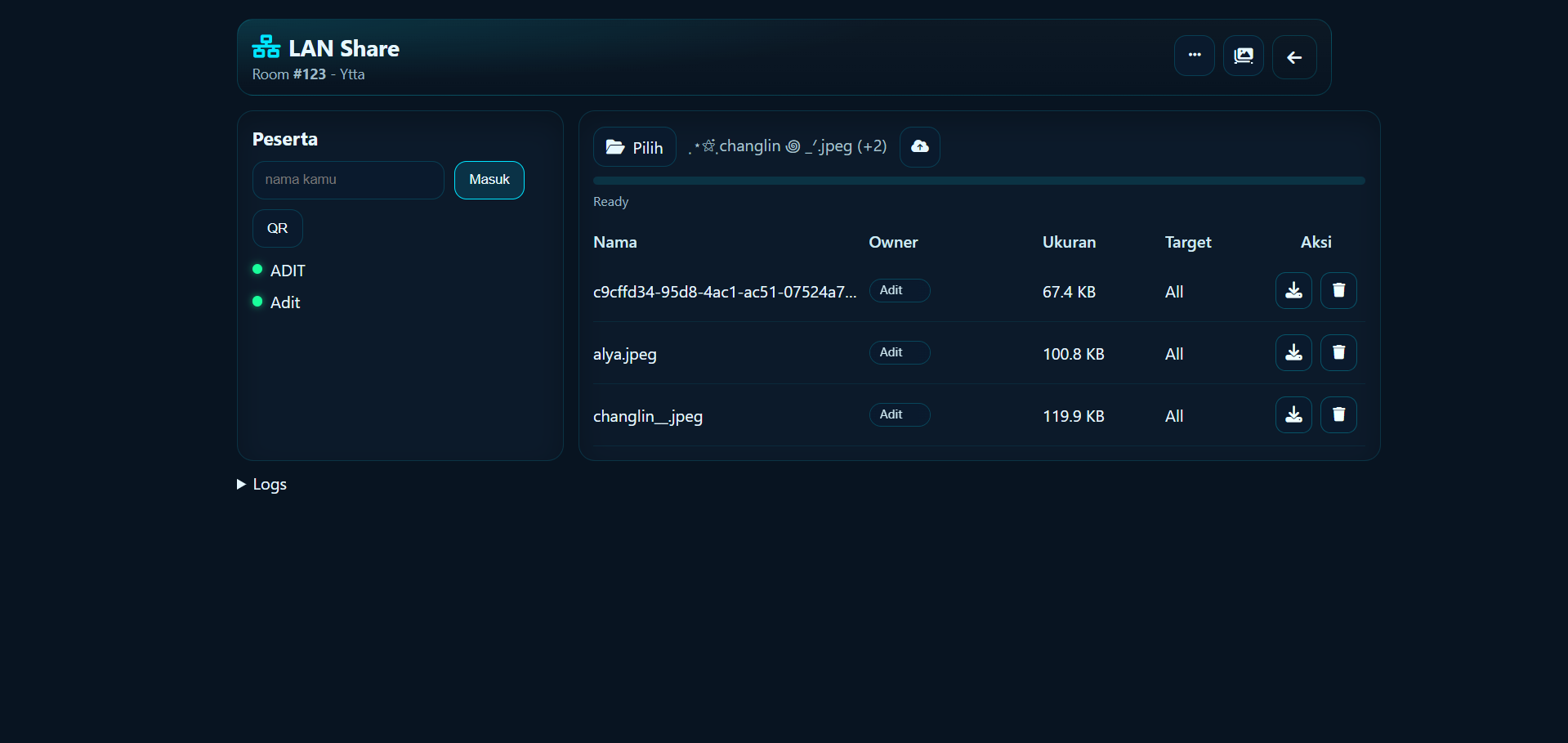Expand the Logs section

tap(261, 484)
